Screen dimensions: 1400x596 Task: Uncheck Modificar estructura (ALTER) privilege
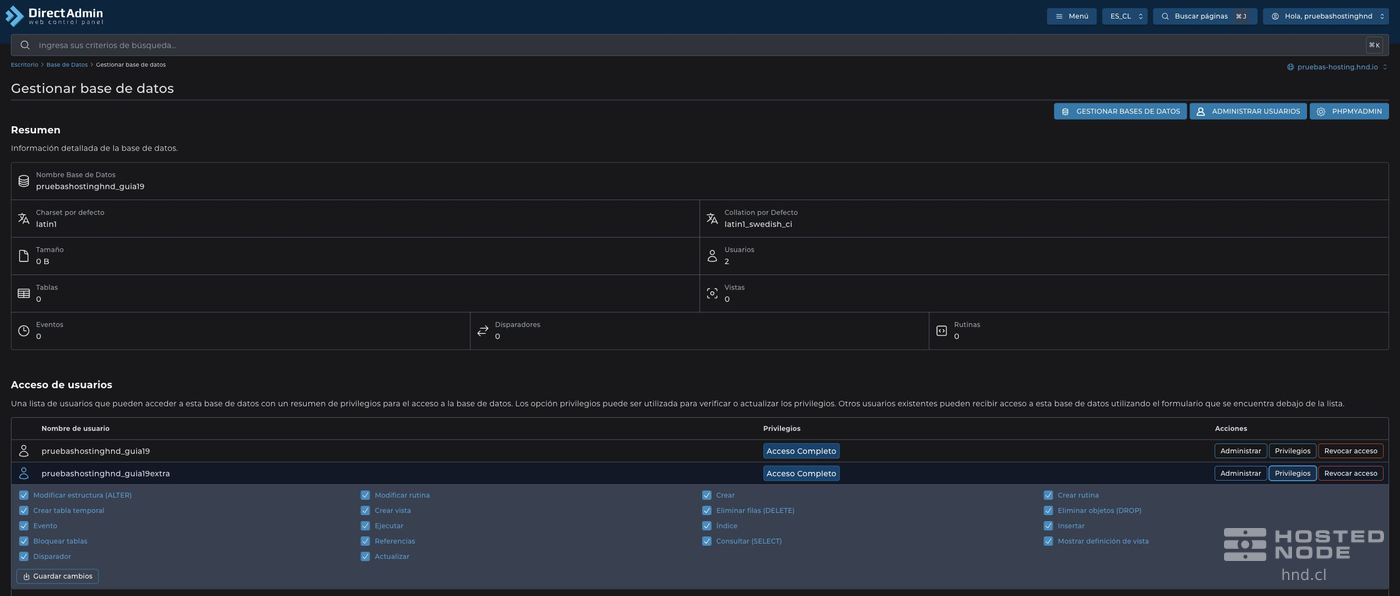click(x=24, y=495)
